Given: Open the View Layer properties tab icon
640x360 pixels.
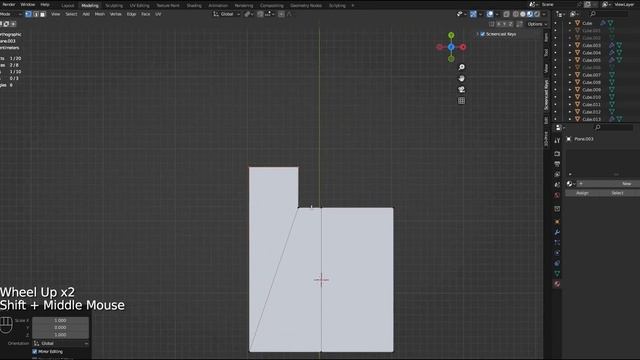Looking at the screenshot, I should [557, 174].
